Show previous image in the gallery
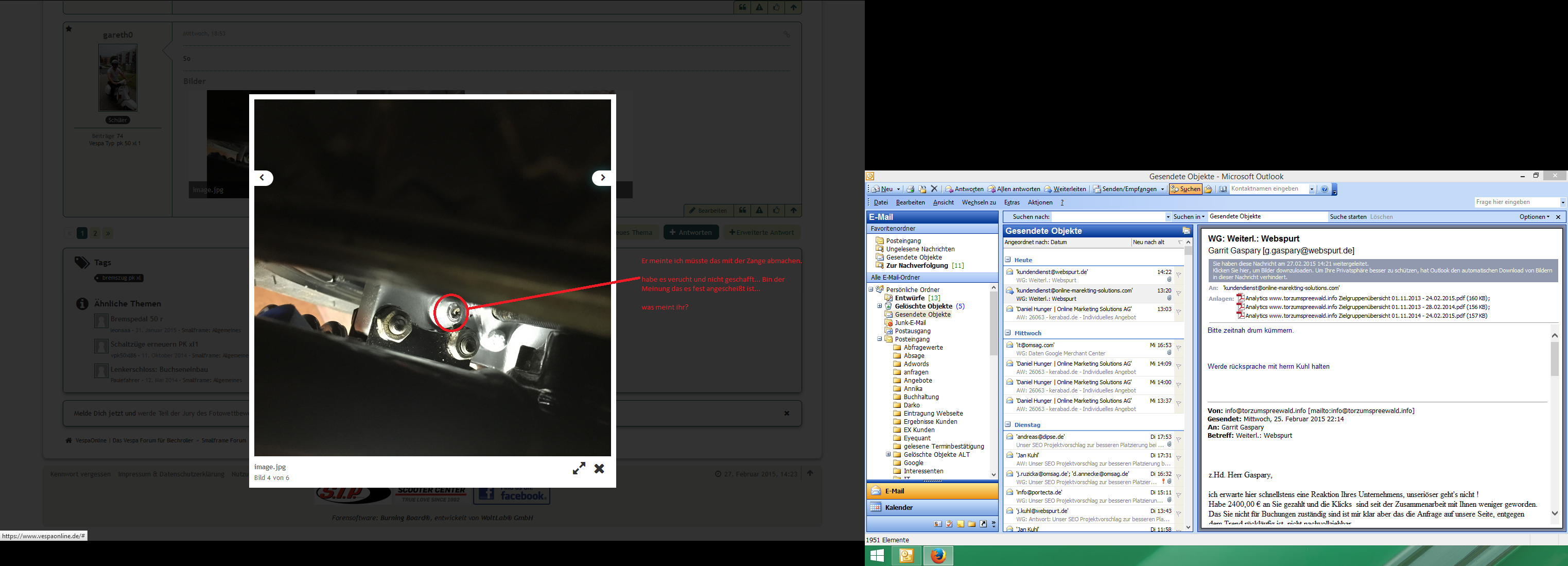Screen dimensions: 1568x566 point(263,178)
